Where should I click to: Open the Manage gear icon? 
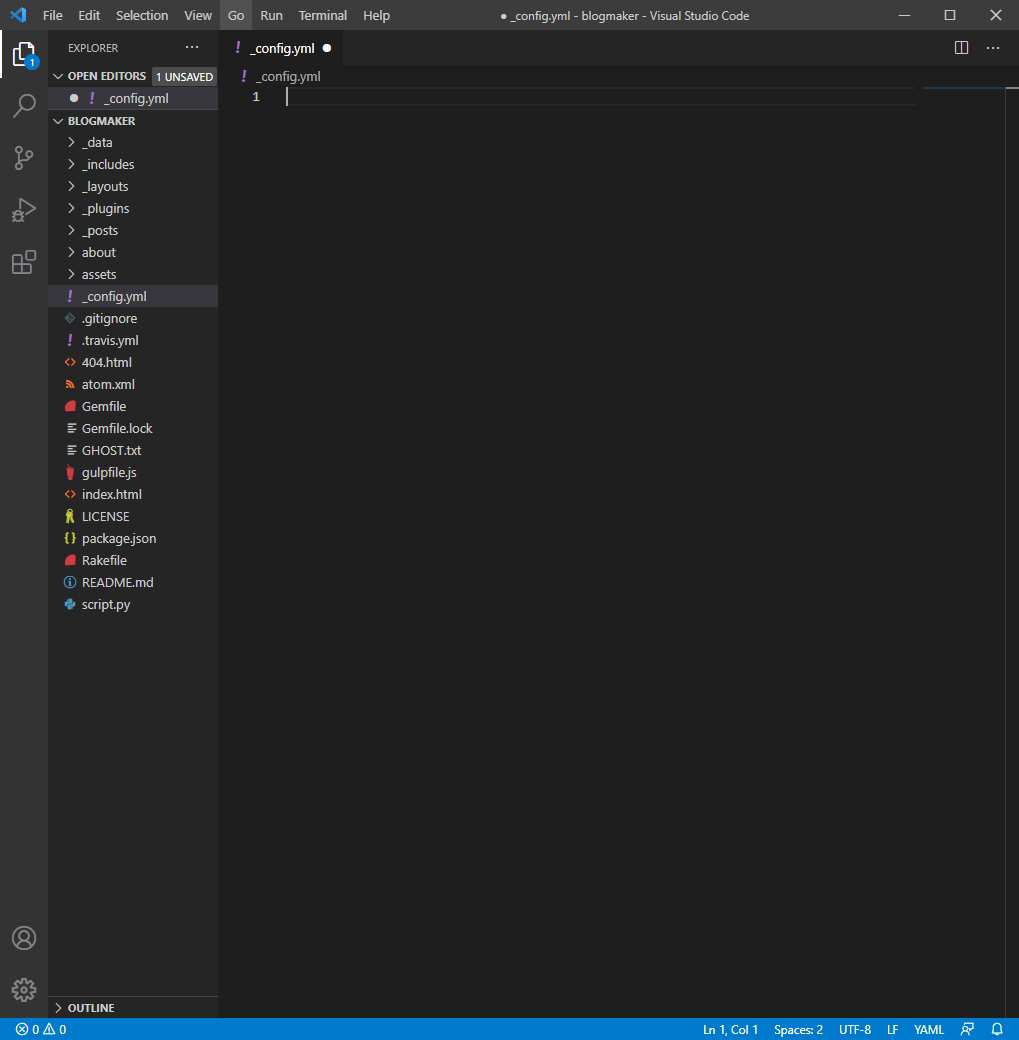pos(24,990)
